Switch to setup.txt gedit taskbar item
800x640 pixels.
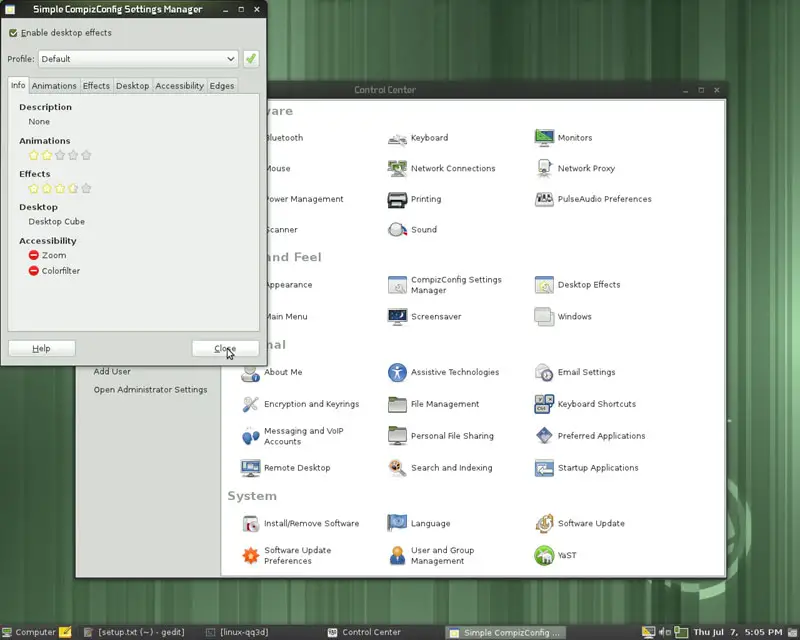134,632
